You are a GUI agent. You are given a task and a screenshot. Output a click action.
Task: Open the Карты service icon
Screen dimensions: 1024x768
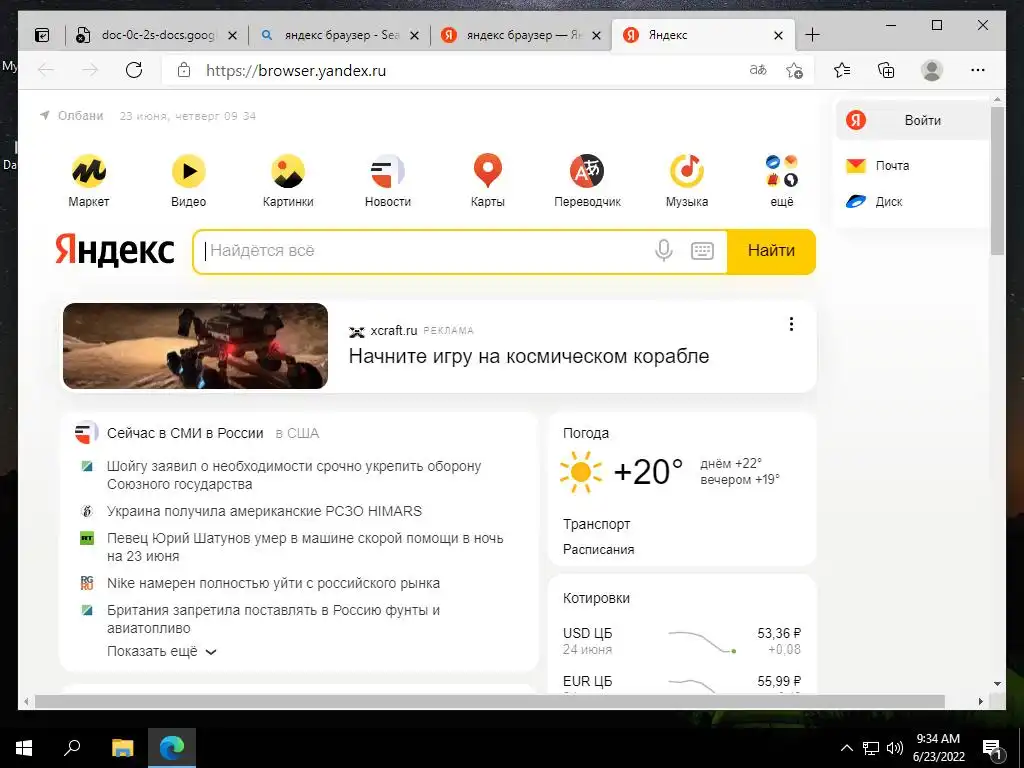(x=488, y=172)
